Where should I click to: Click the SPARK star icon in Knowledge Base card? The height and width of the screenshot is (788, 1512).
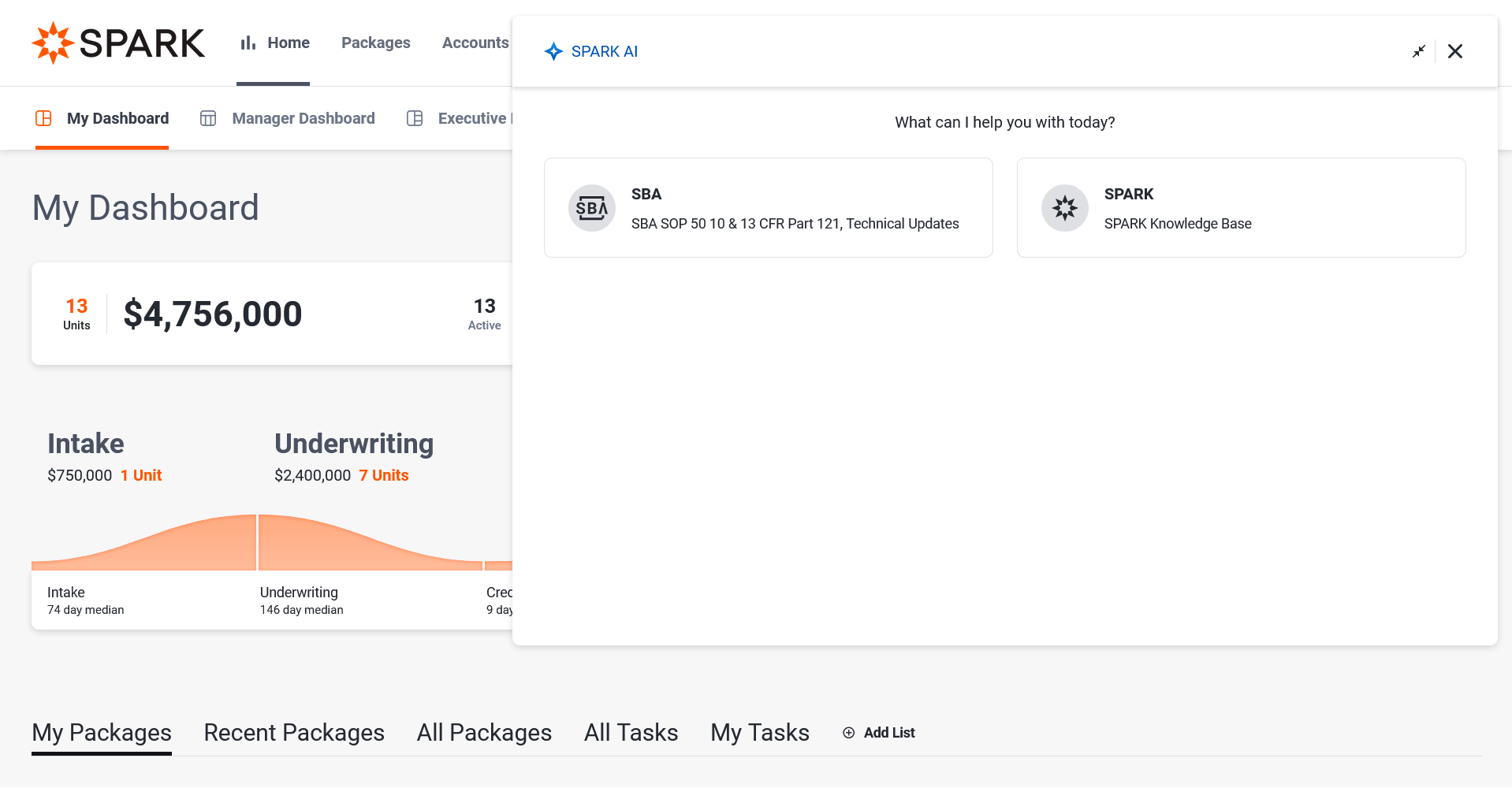coord(1065,208)
